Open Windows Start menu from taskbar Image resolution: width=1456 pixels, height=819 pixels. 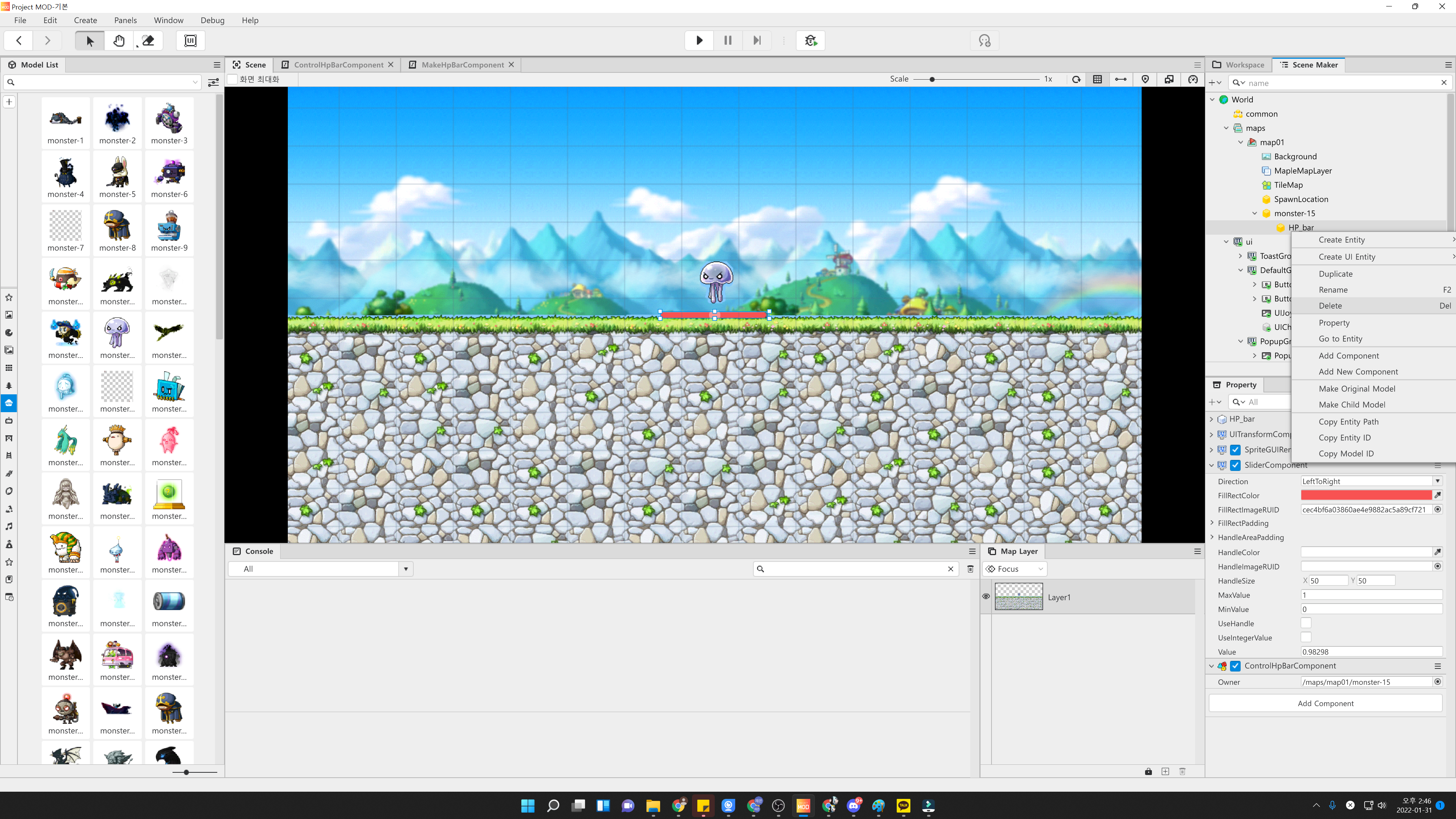tap(528, 805)
